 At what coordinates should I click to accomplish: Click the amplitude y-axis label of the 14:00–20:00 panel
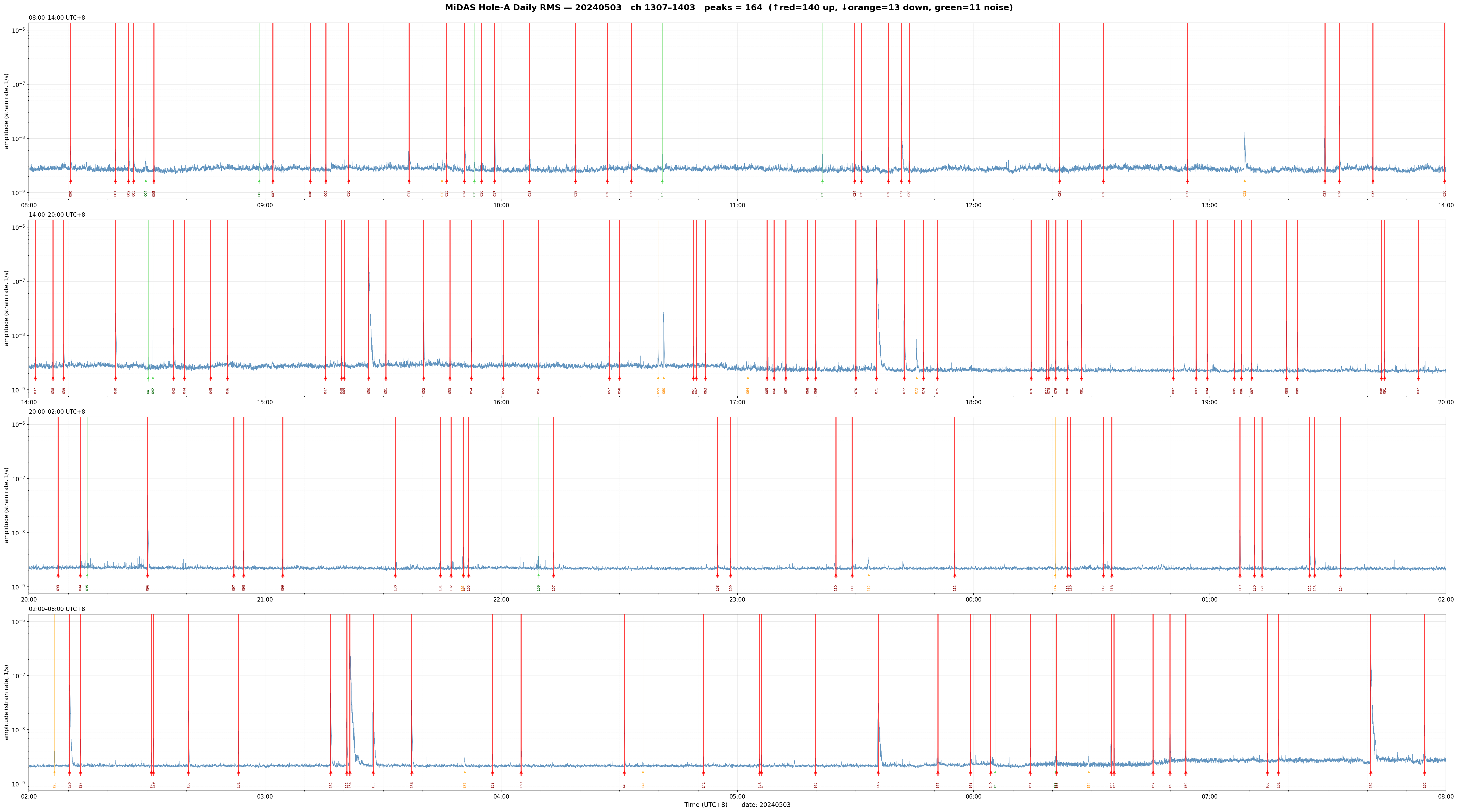[x=7, y=308]
